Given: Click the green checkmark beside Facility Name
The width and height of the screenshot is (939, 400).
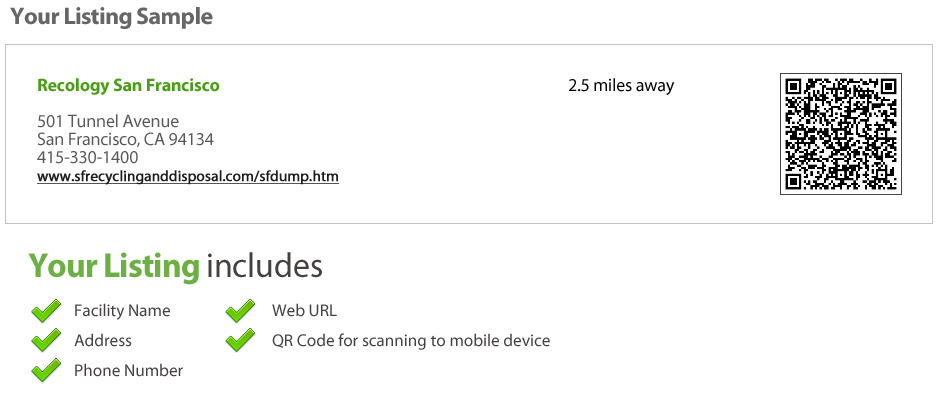Looking at the screenshot, I should click(46, 310).
